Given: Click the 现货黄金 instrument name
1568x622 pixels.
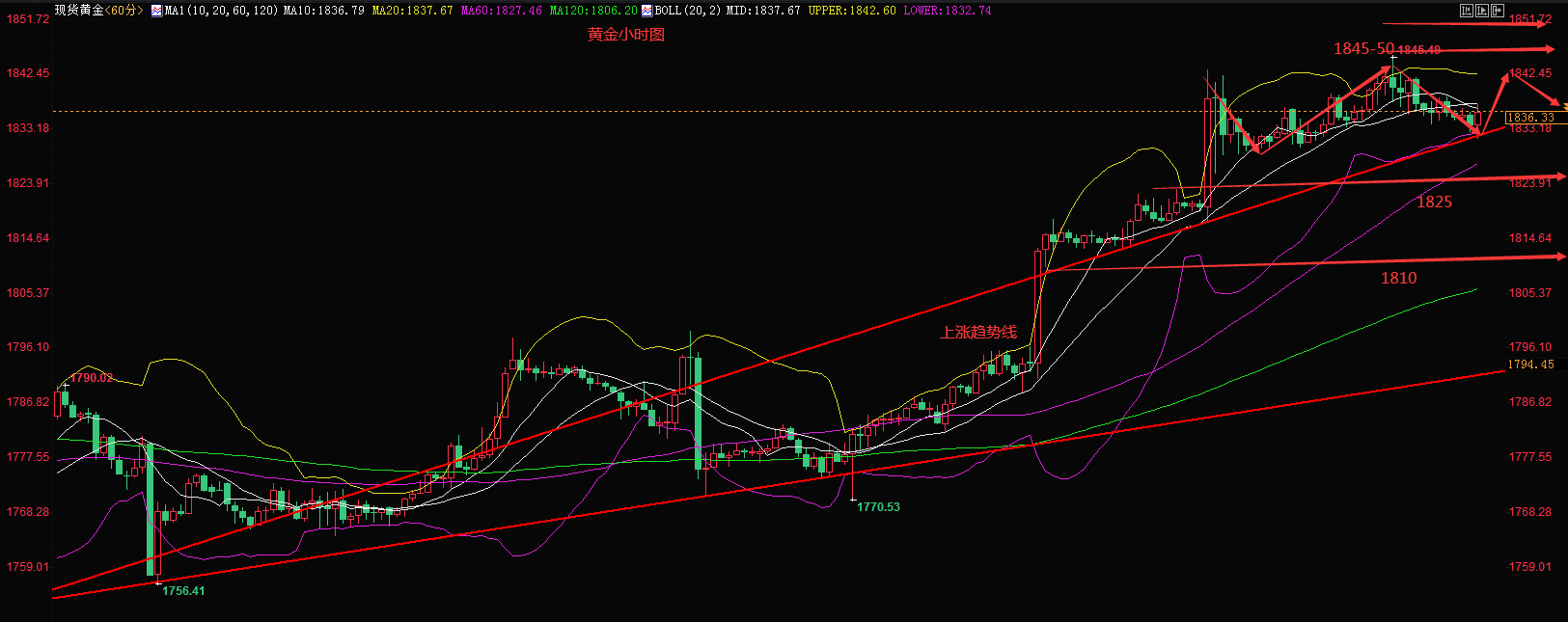Looking at the screenshot, I should point(78,11).
